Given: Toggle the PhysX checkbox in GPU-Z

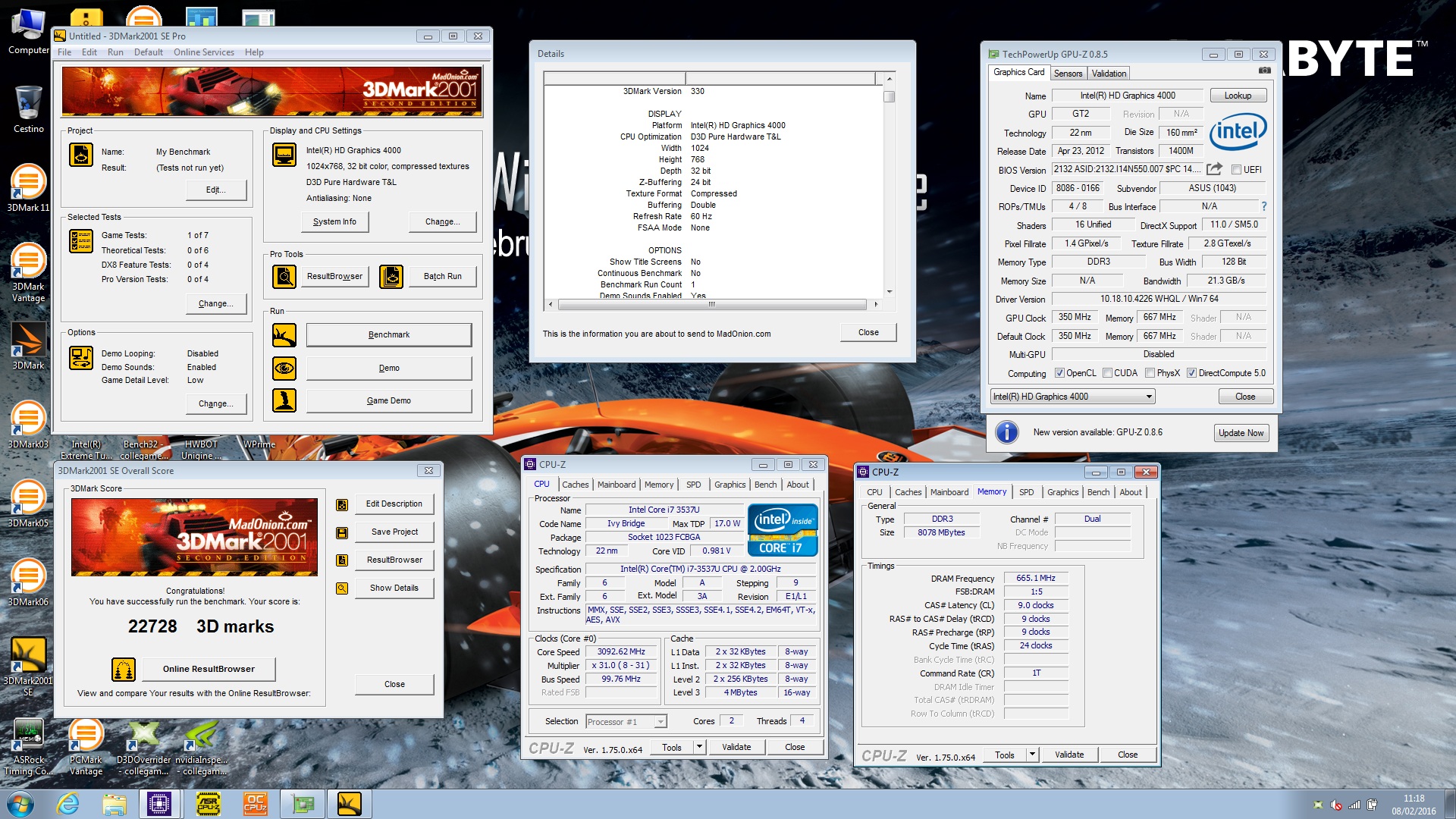Looking at the screenshot, I should (1150, 373).
